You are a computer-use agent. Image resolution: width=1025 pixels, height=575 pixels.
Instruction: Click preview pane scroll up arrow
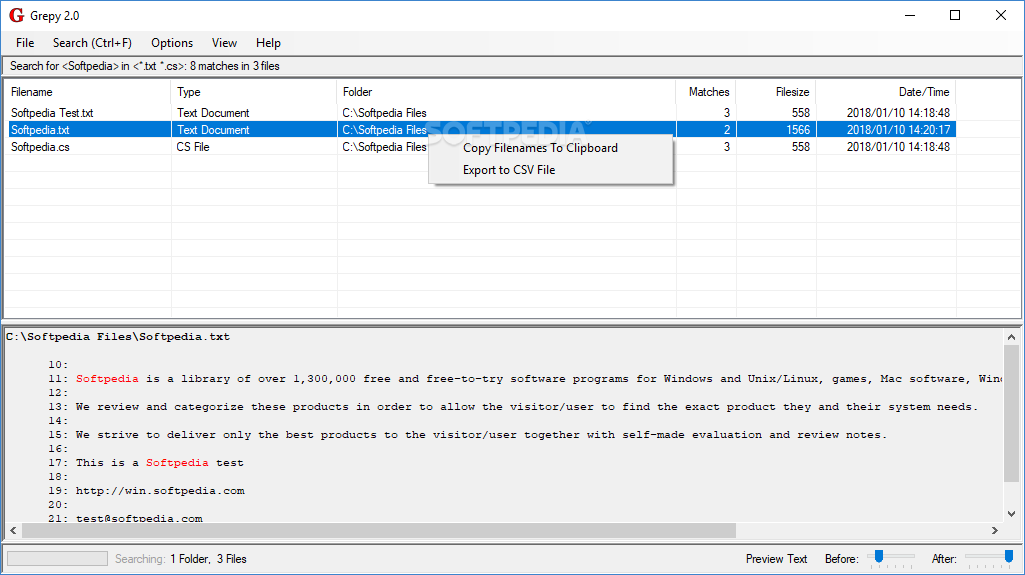tap(1011, 337)
